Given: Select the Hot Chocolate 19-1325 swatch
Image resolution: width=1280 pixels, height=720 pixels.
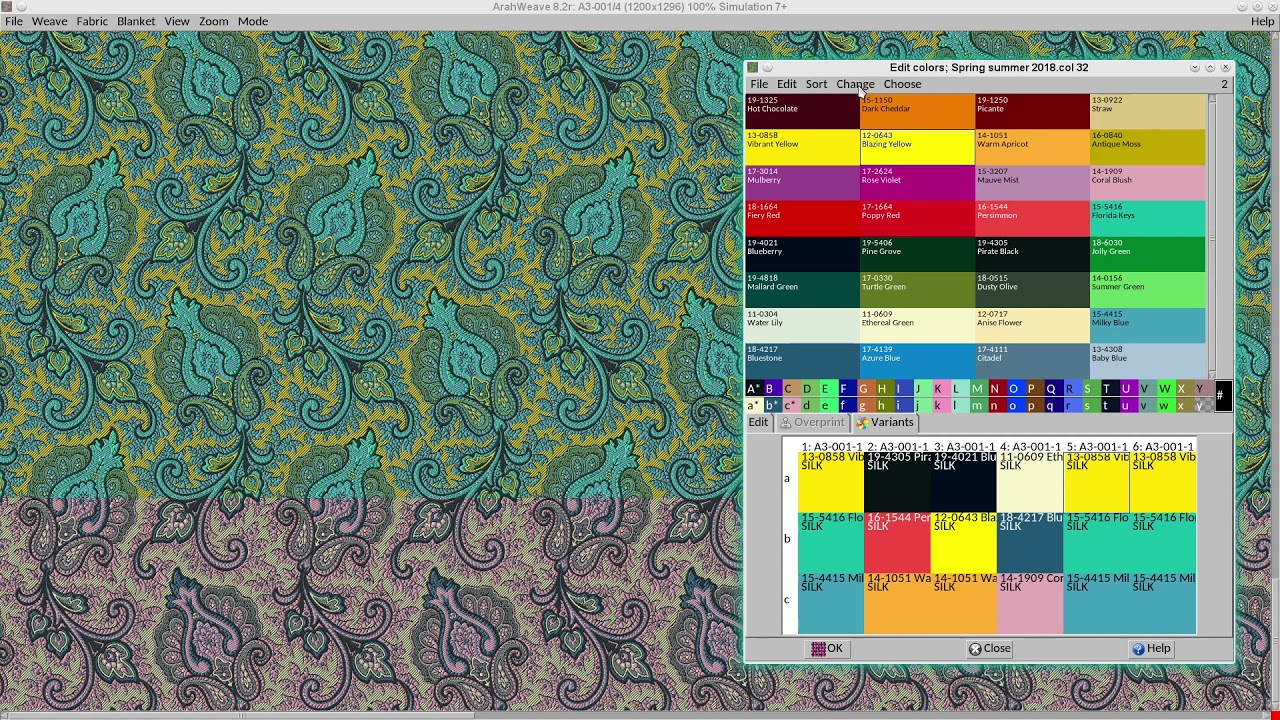Looking at the screenshot, I should pos(802,111).
